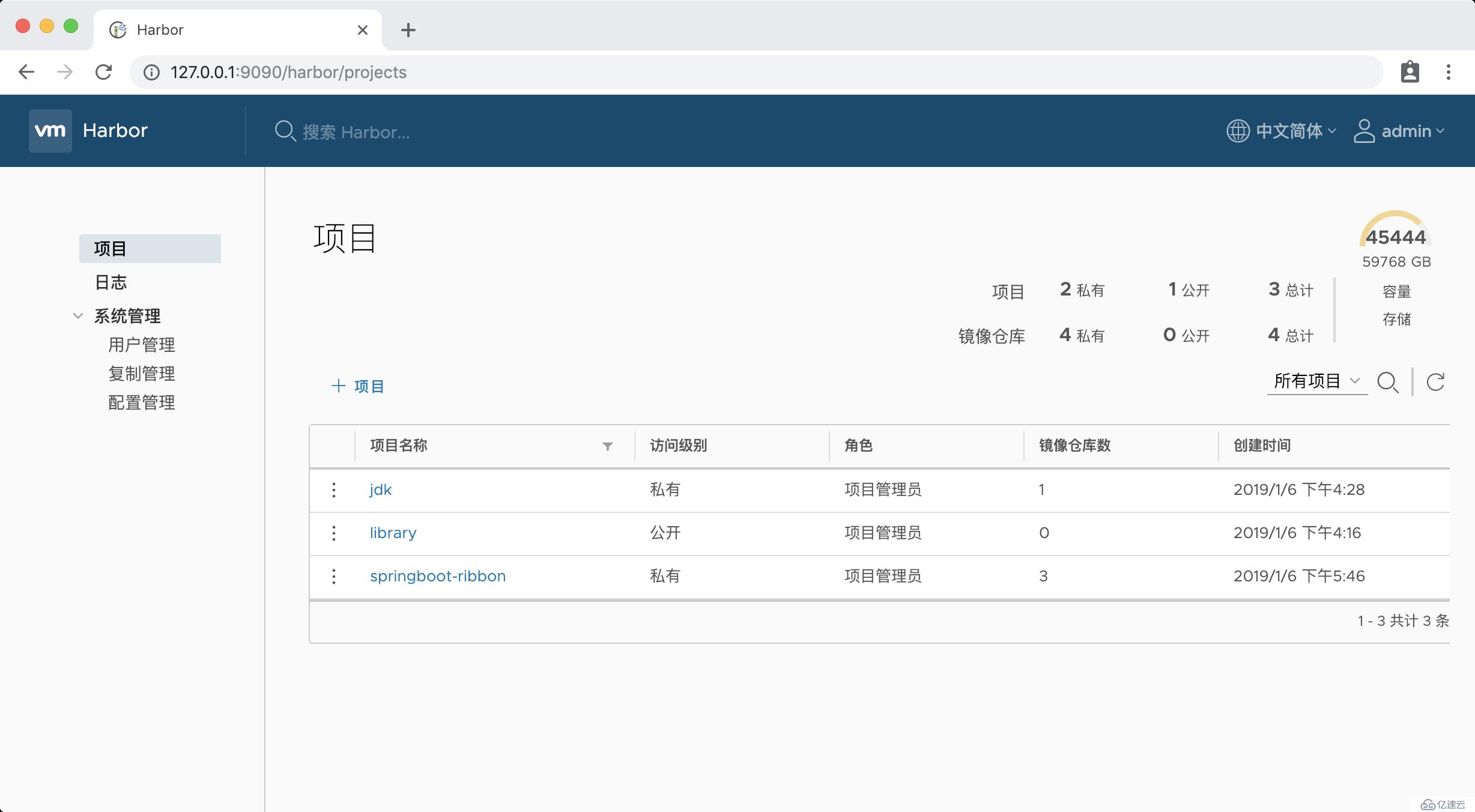Click repository count 3 in springboot-ribbon row
The image size is (1475, 812).
(1044, 577)
